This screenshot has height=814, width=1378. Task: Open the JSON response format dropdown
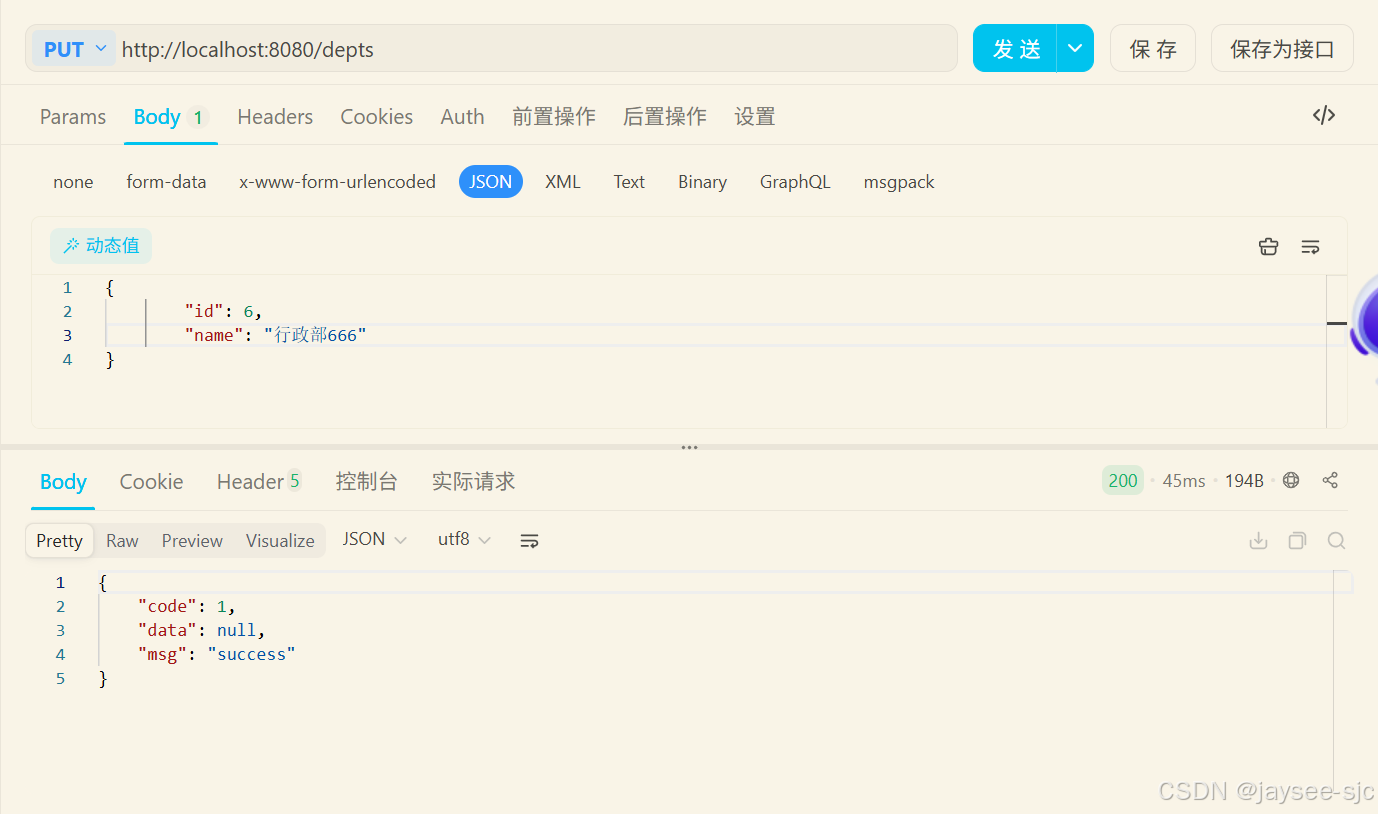tap(374, 539)
